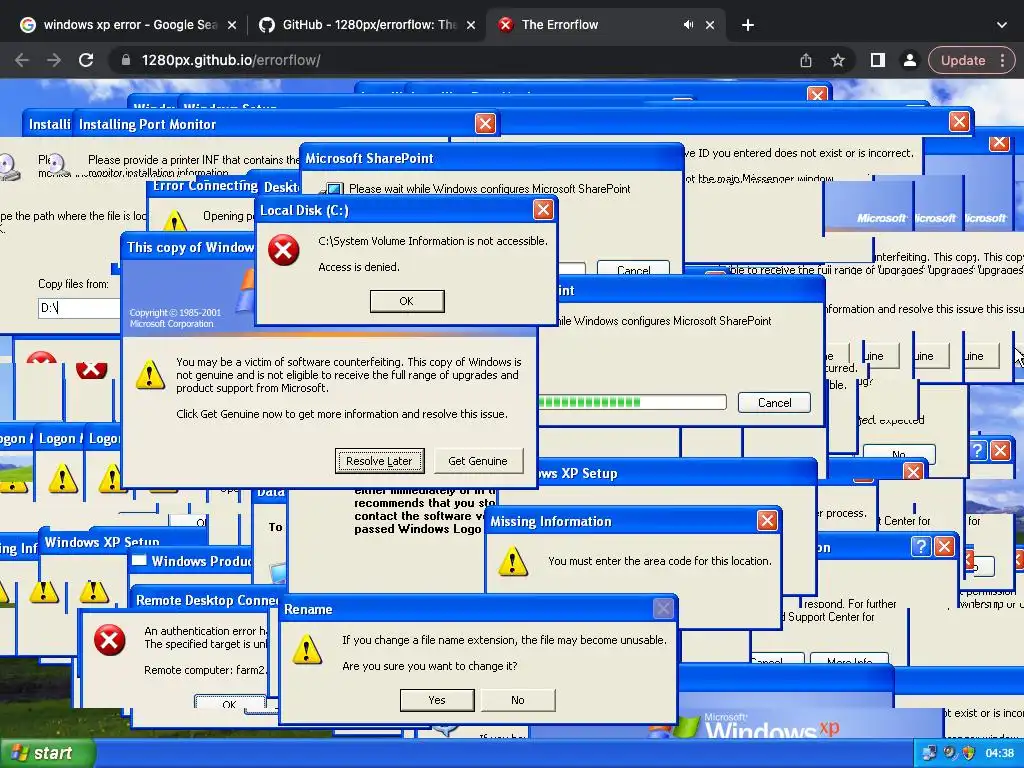Viewport: 1024px width, 768px height.
Task: Click warning icon in Rename dialog
Action: point(307,650)
